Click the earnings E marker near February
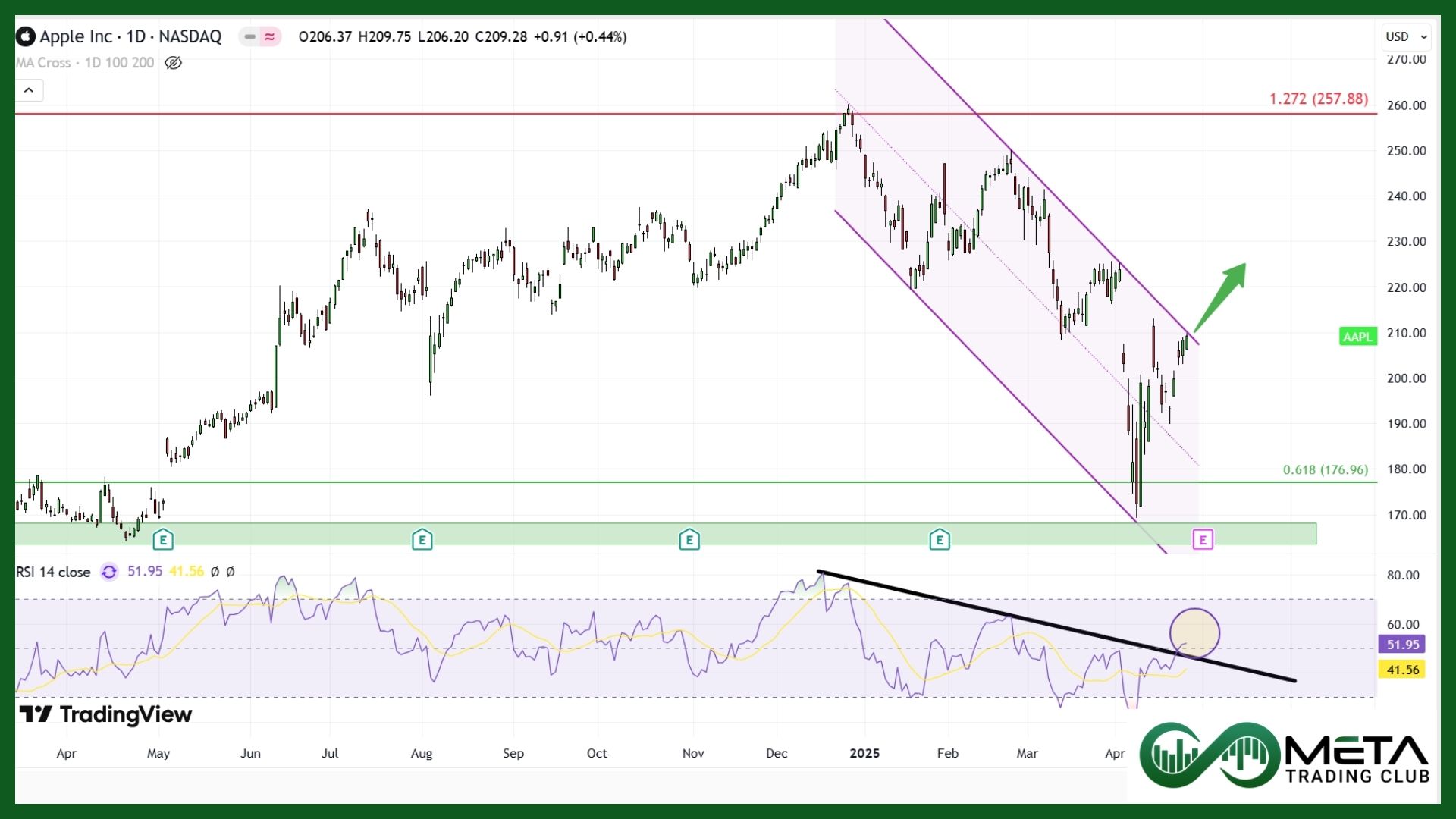This screenshot has height=819, width=1456. [x=940, y=540]
